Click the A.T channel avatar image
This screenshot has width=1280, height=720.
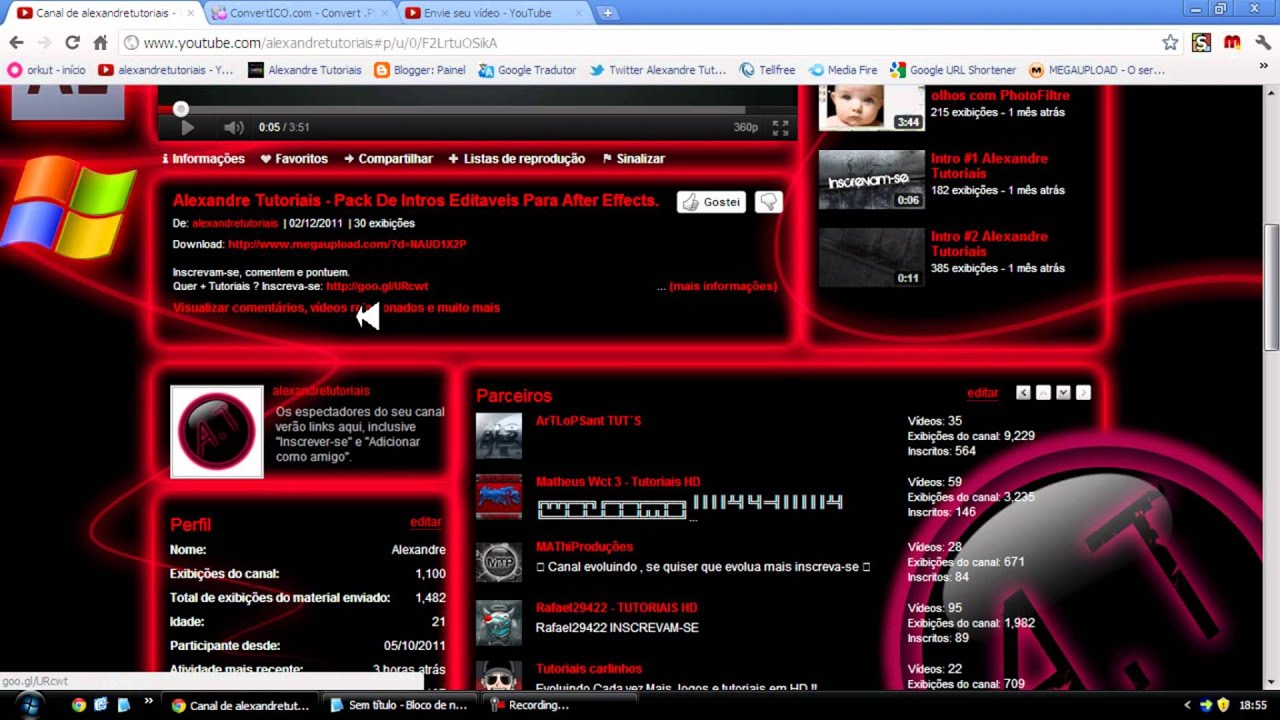coord(217,432)
